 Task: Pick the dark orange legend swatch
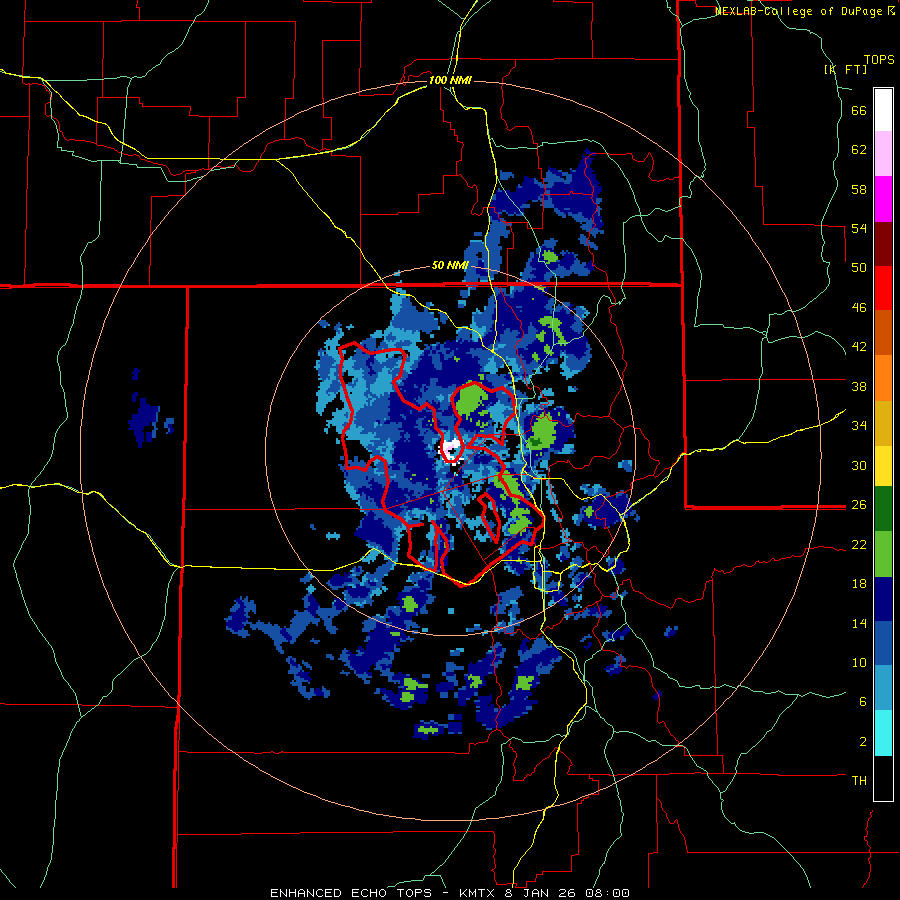click(x=883, y=333)
